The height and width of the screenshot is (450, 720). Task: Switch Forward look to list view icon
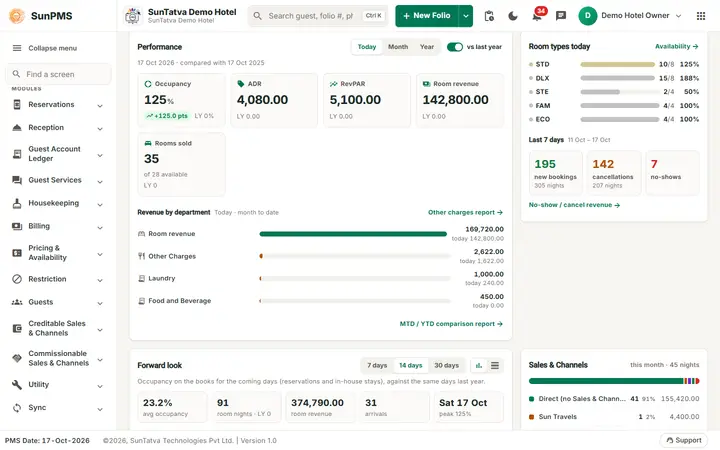pyautogui.click(x=495, y=366)
